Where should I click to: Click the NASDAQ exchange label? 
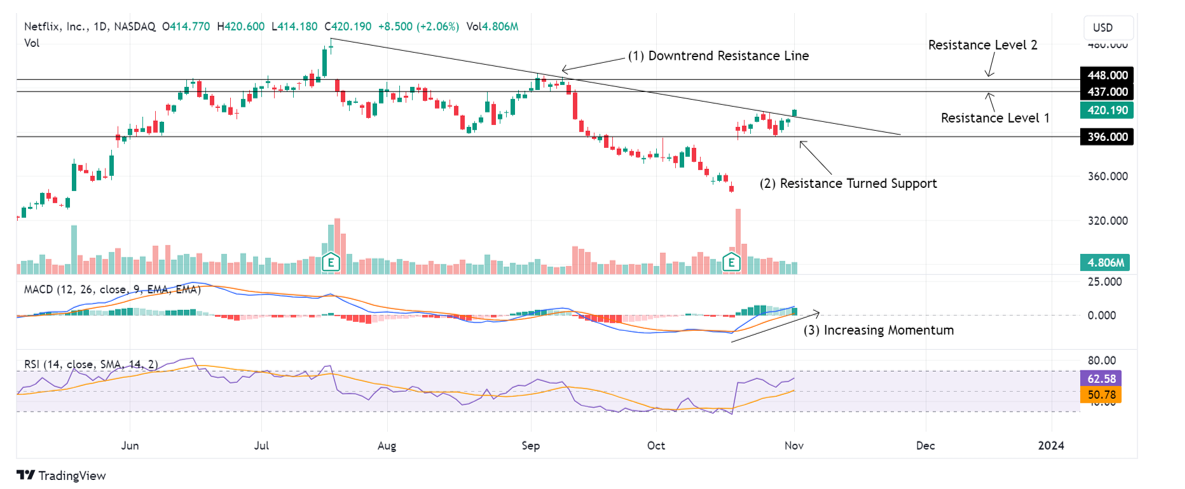(x=134, y=26)
